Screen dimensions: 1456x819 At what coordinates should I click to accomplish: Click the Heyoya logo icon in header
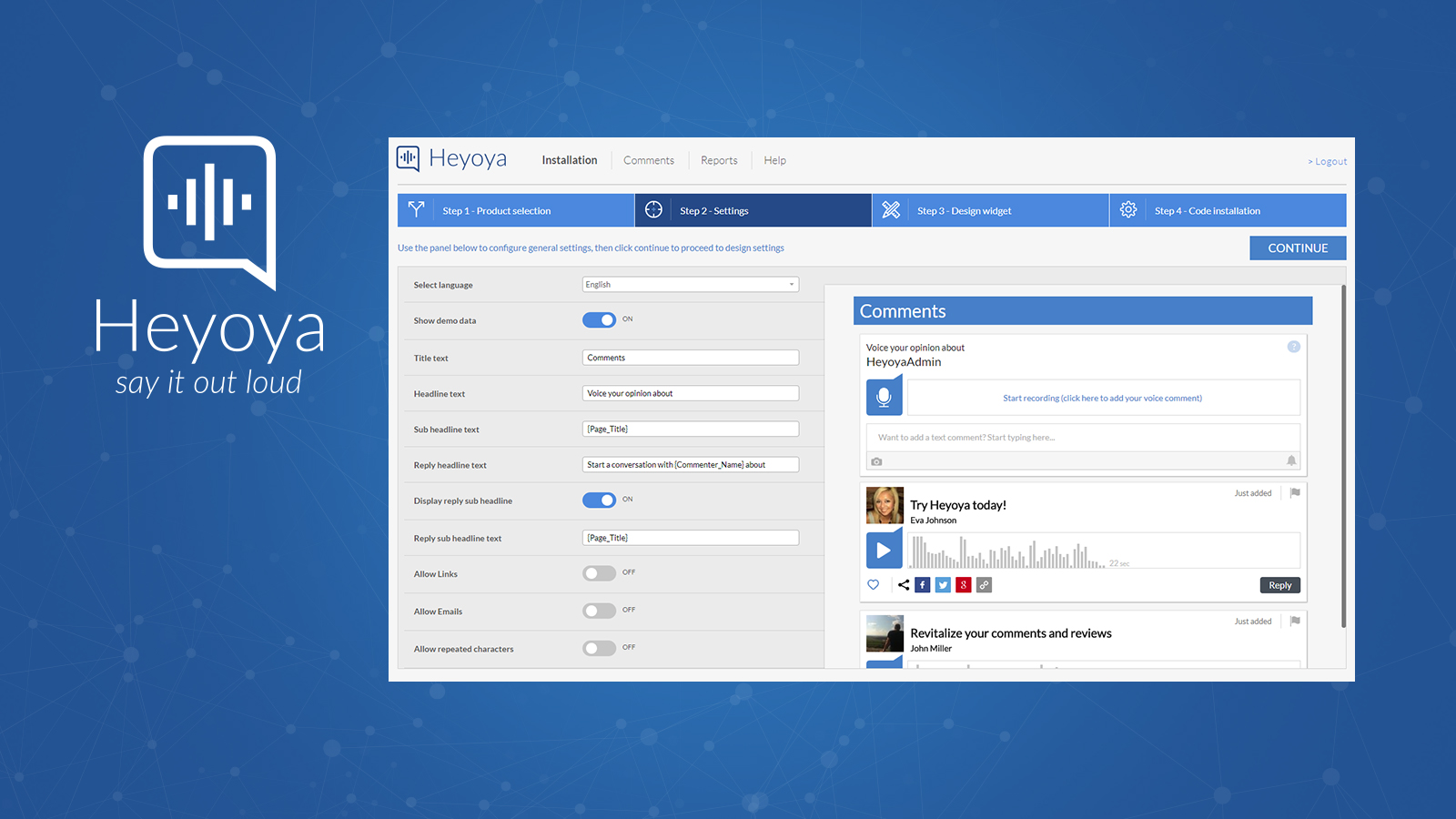(408, 158)
